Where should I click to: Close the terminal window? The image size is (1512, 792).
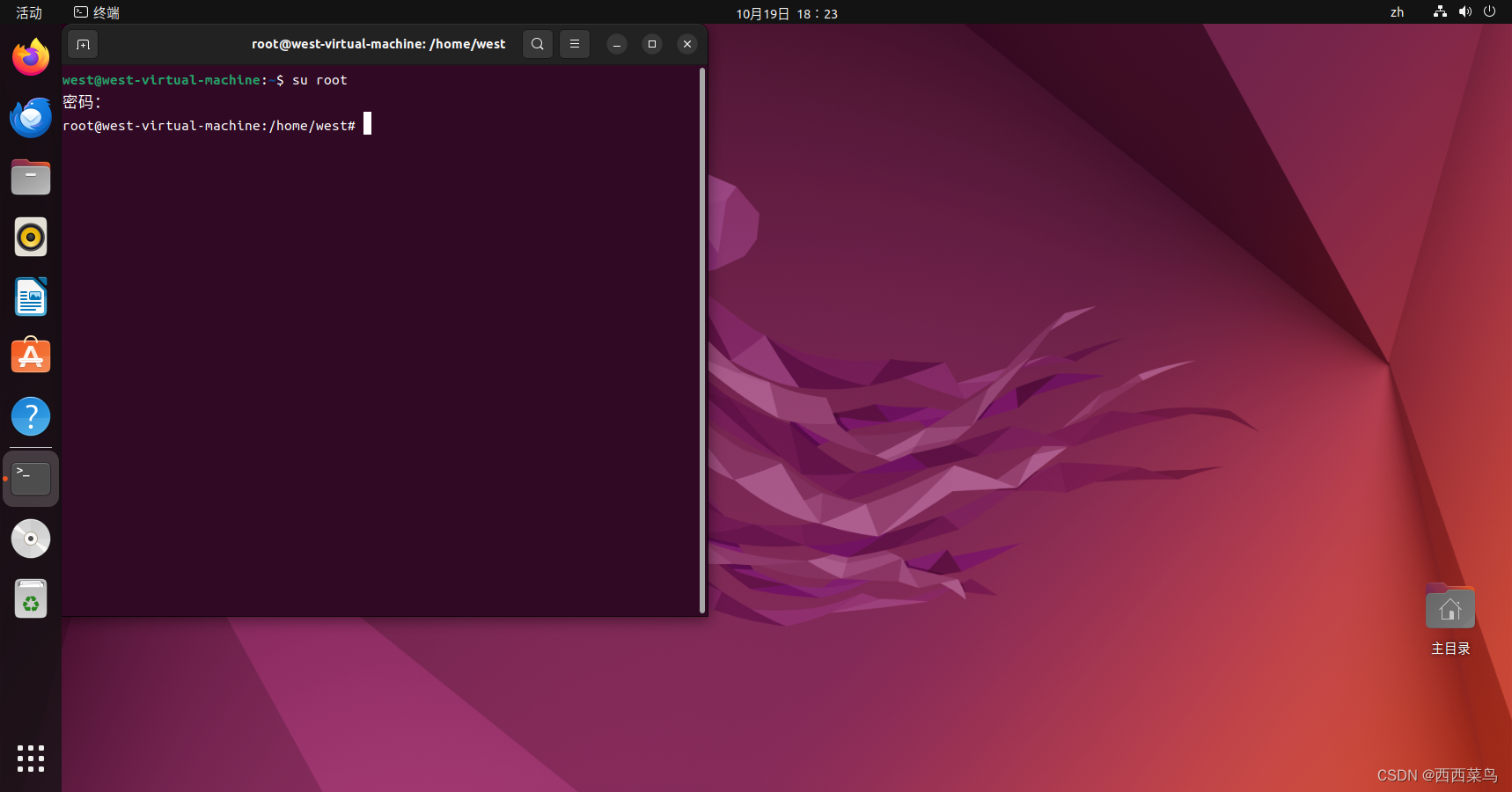pyautogui.click(x=687, y=44)
